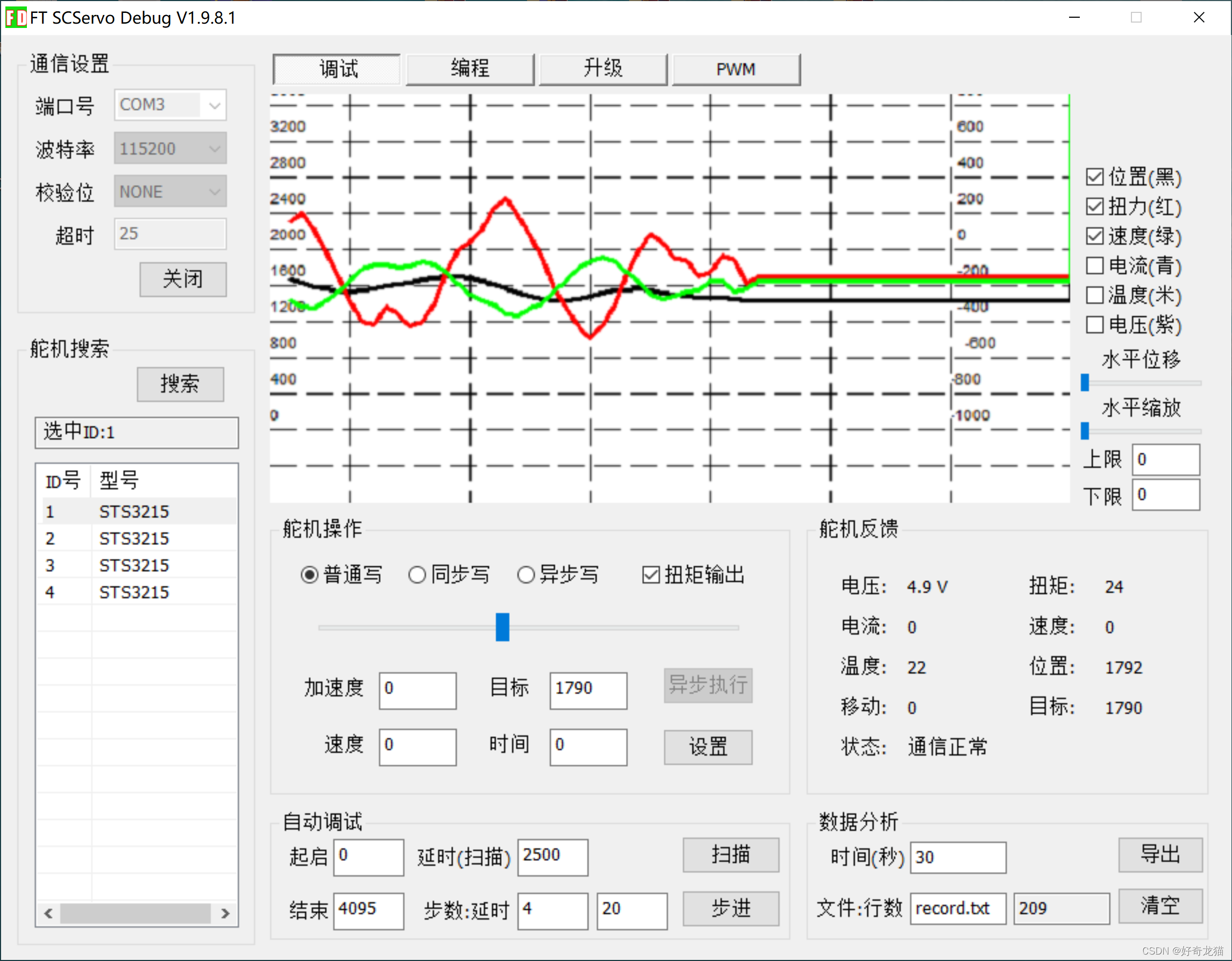Uncheck the 位置(黑) position checkbox
The width and height of the screenshot is (1232, 961).
point(1094,177)
